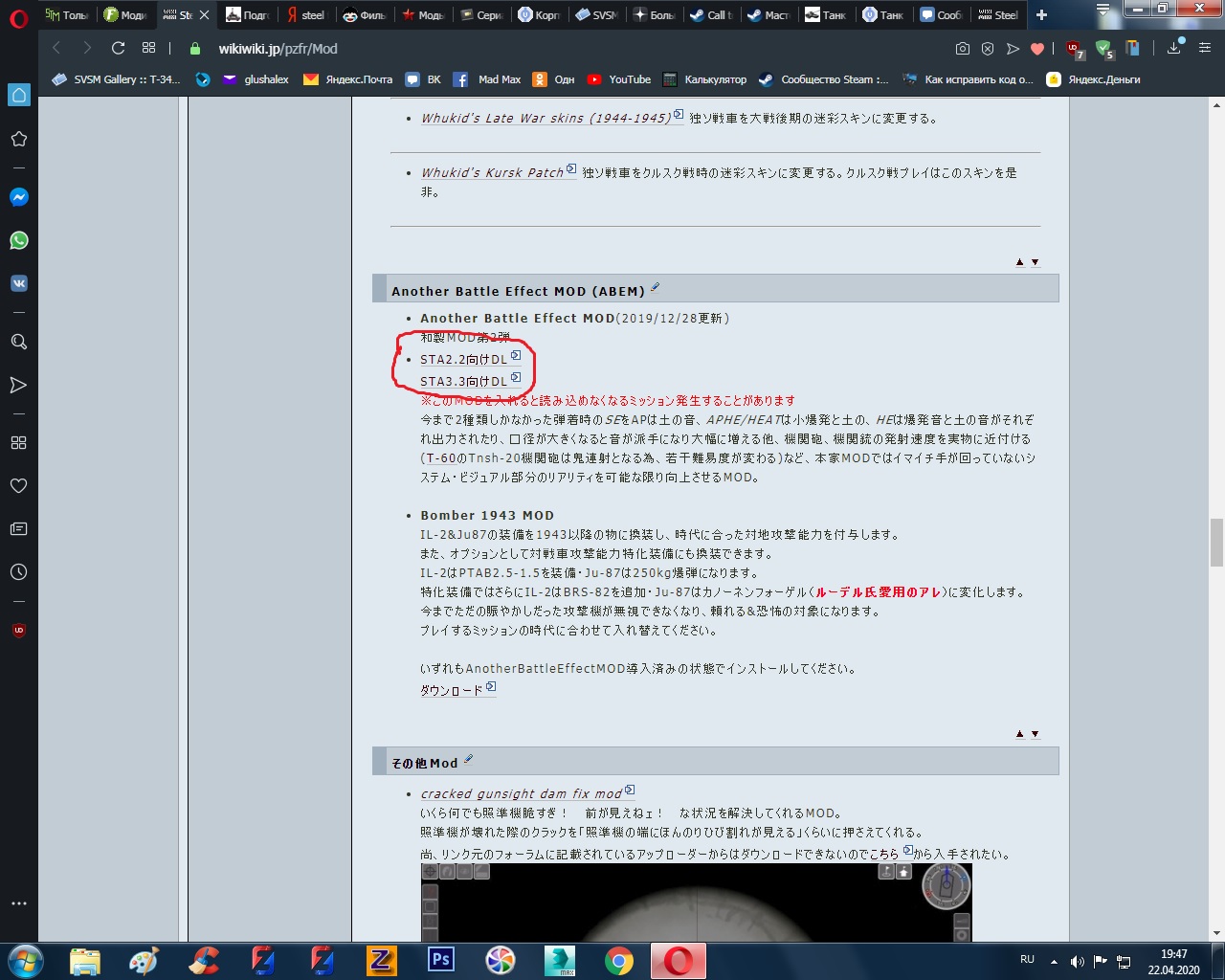The width and height of the screenshot is (1225, 980).
Task: Open Яндекс.Почта bookmark
Action: pyautogui.click(x=347, y=79)
